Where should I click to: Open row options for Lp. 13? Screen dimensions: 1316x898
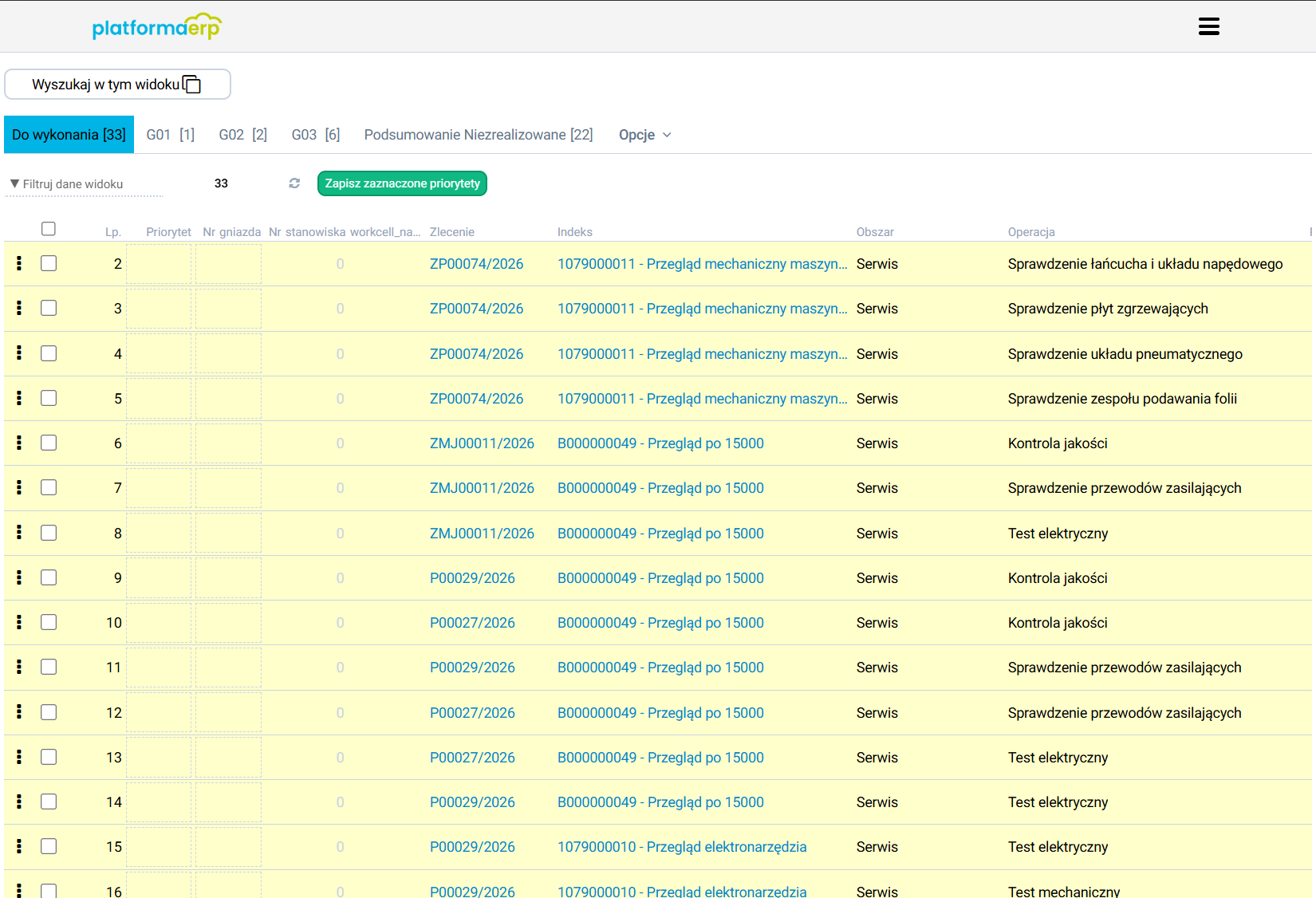click(19, 757)
